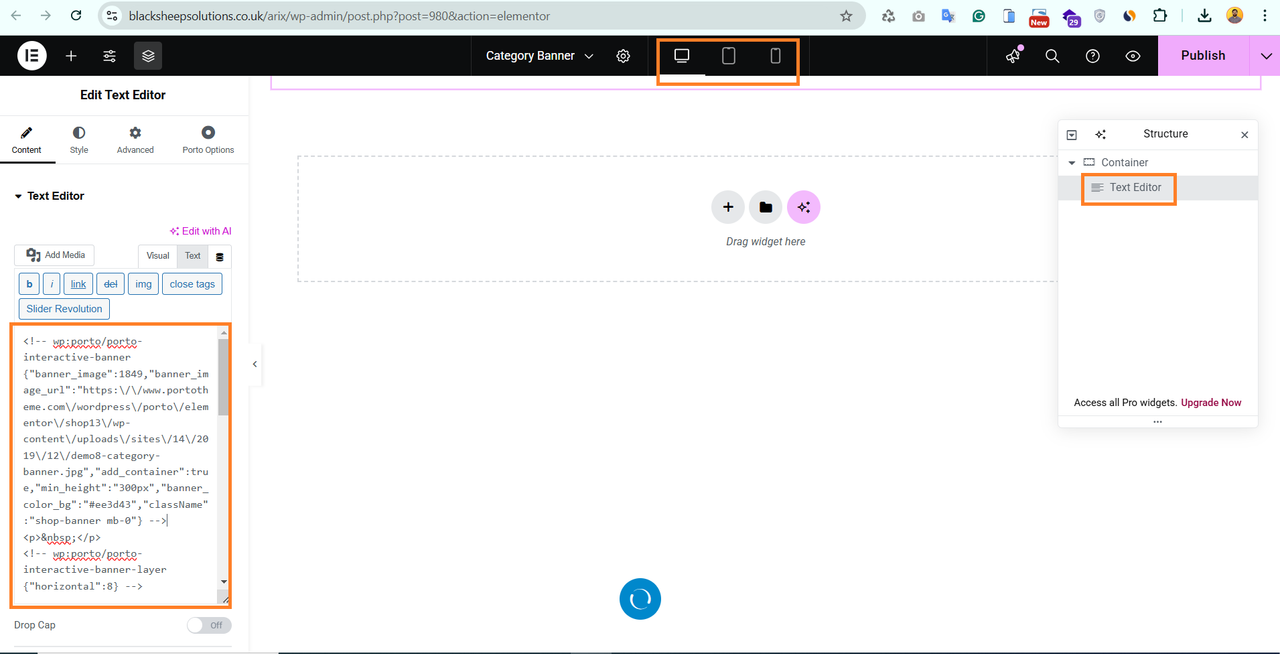Bookmark this page with star icon
The height and width of the screenshot is (654, 1280).
point(846,16)
